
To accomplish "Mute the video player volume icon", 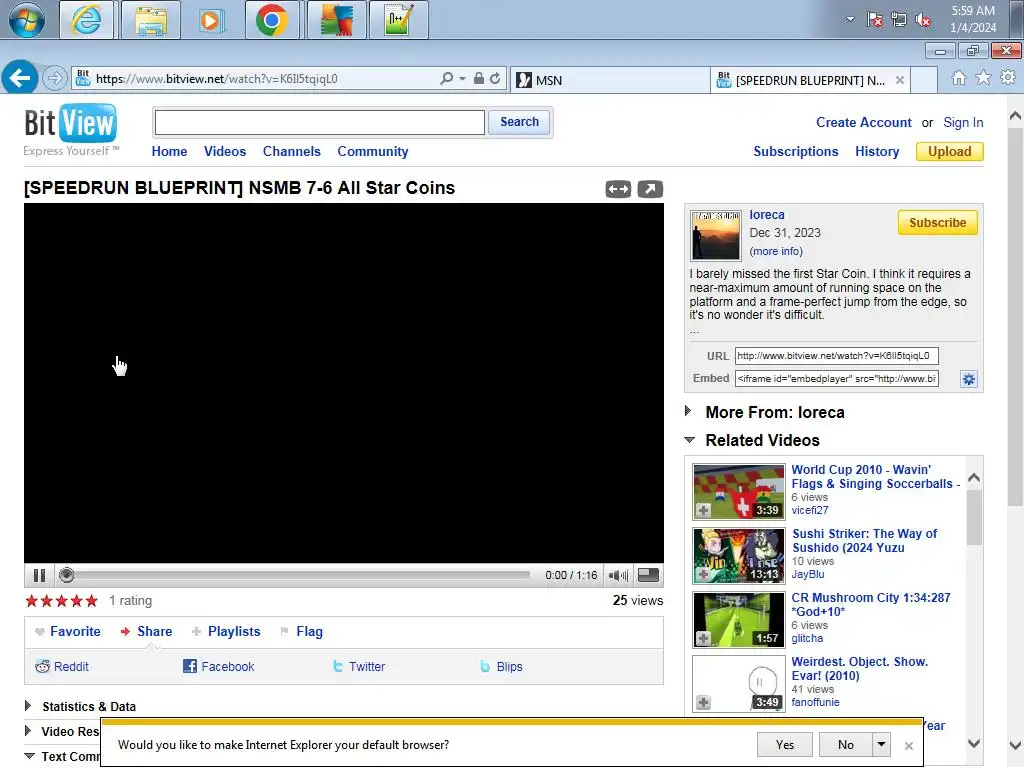I will coord(618,575).
